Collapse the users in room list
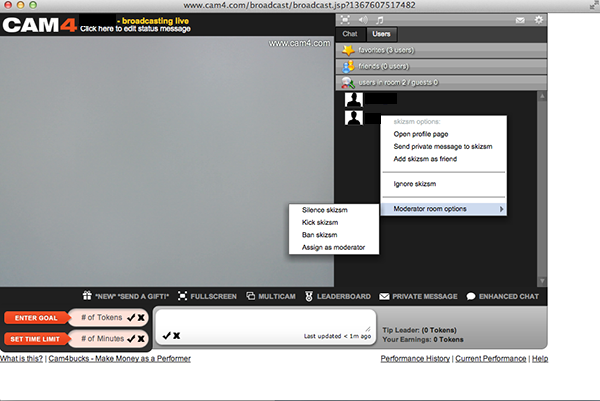Viewport: 600px width, 401px height. coord(440,82)
